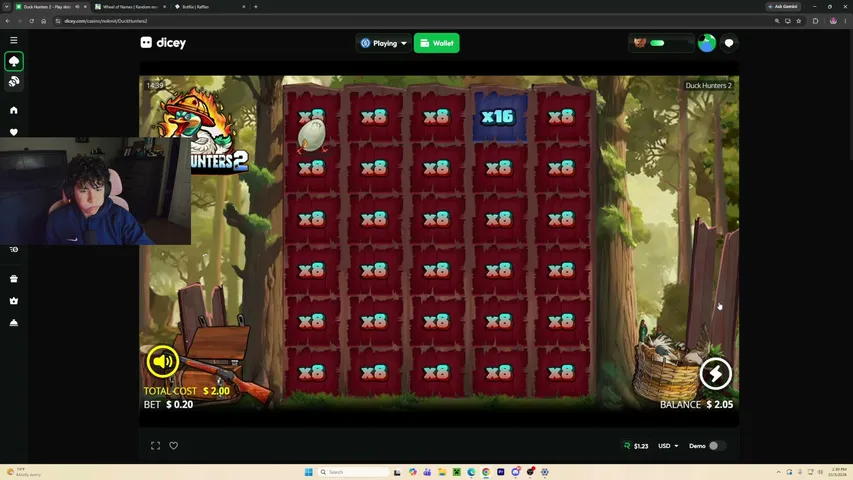The width and height of the screenshot is (853, 480).
Task: Mute the Duck Hunters 2 tab audio icon
Action: coord(77,7)
